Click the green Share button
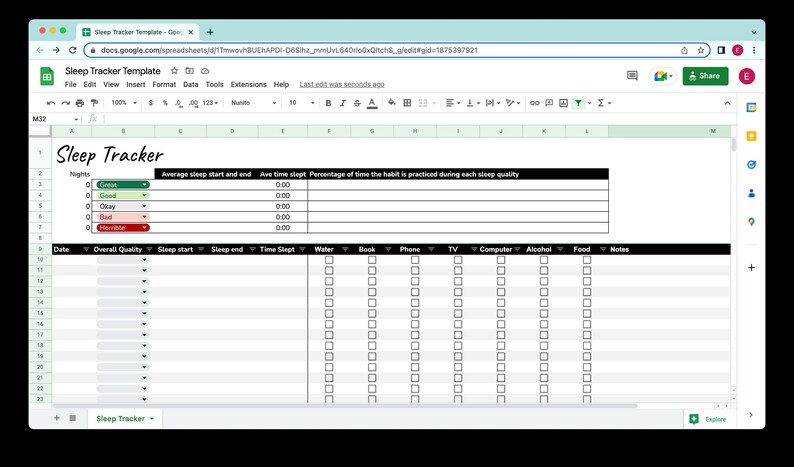 tap(705, 76)
